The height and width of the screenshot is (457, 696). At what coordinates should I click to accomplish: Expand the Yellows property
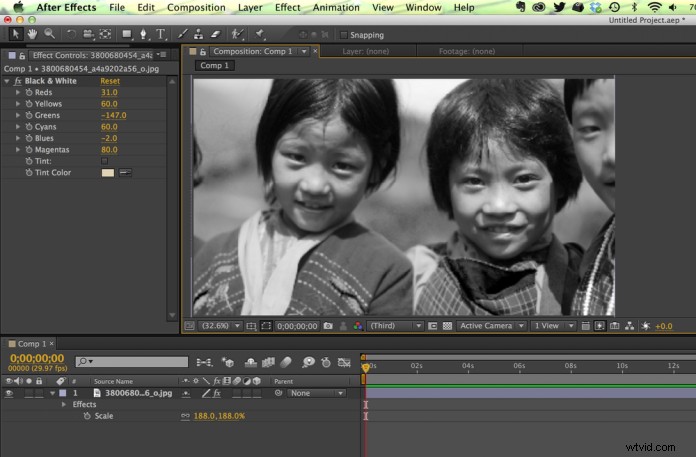pos(18,104)
